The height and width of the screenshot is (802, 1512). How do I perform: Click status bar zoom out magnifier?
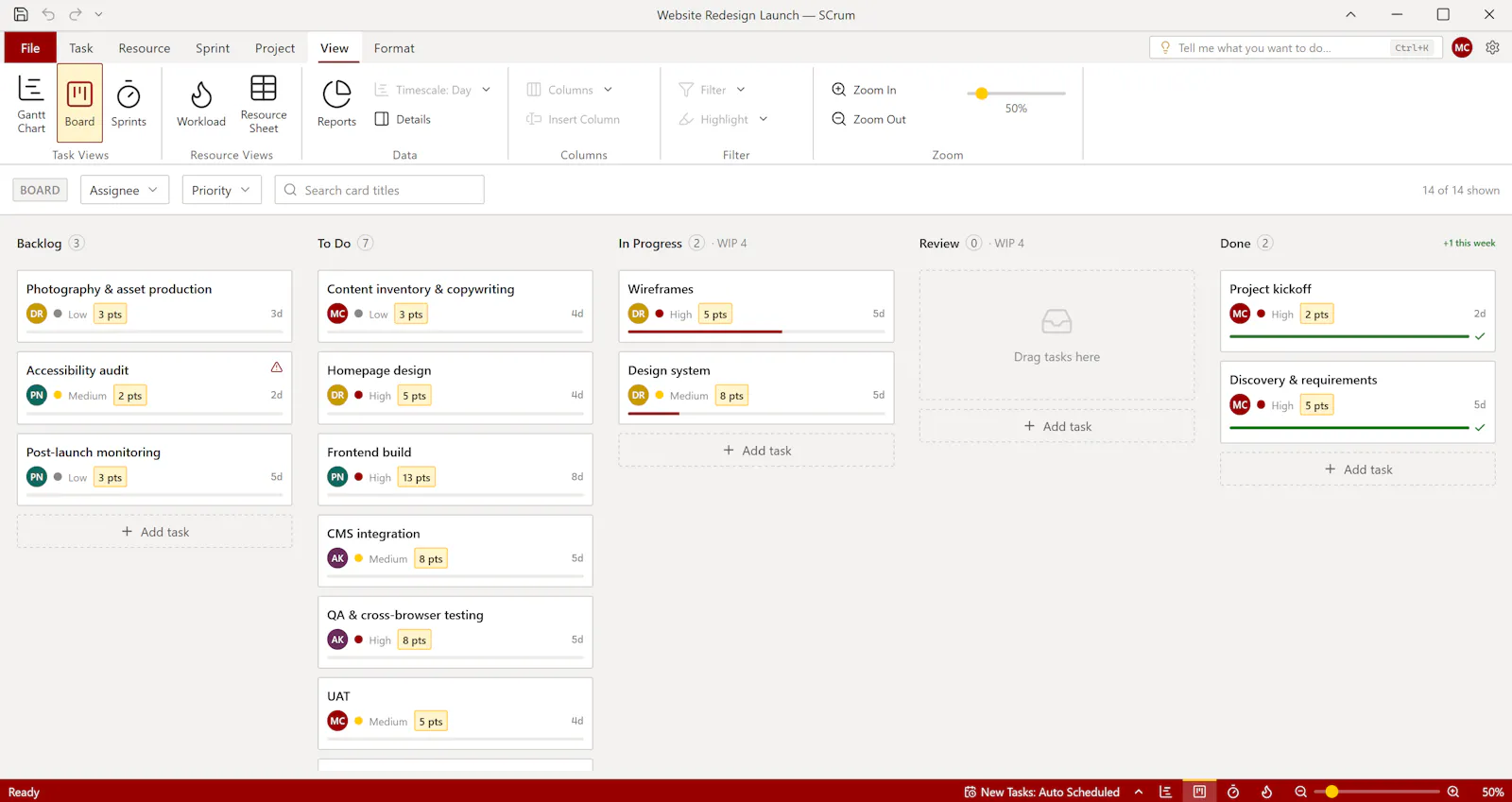[x=1300, y=792]
